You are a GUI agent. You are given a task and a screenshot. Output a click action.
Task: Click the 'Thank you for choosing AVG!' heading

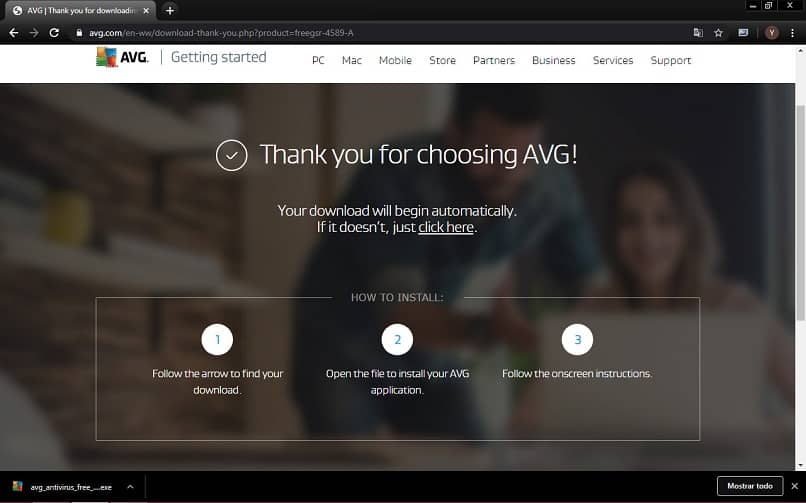[418, 155]
